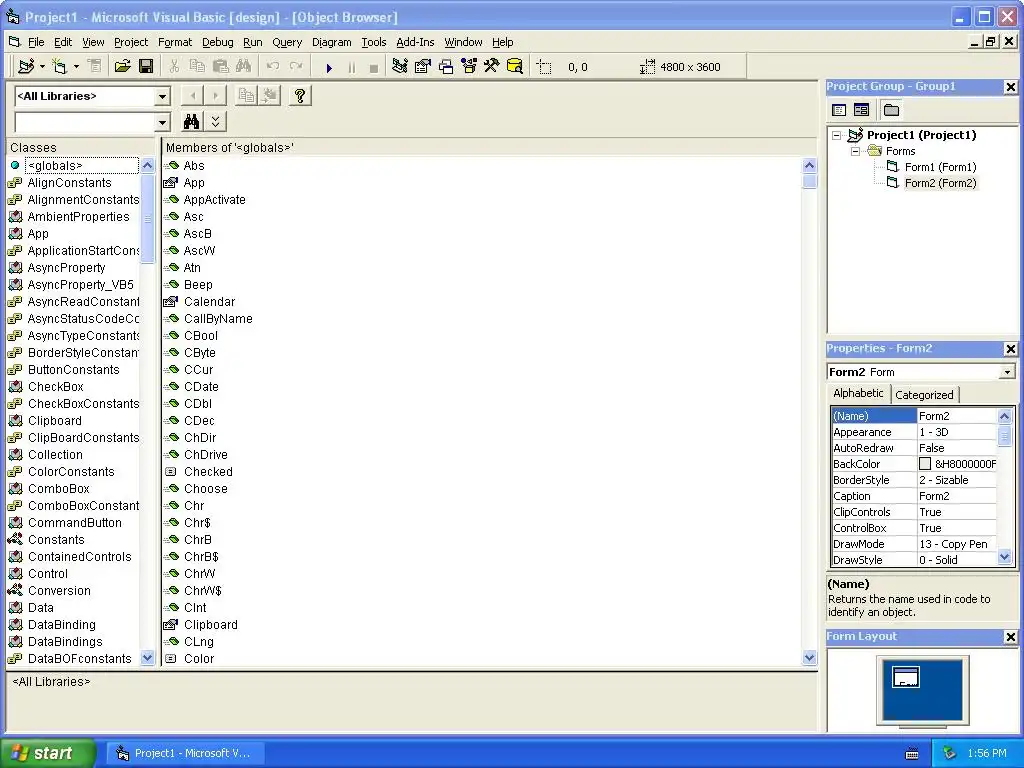1024x768 pixels.
Task: Click the Find binoculars icon in main toolbar
Action: tap(244, 67)
